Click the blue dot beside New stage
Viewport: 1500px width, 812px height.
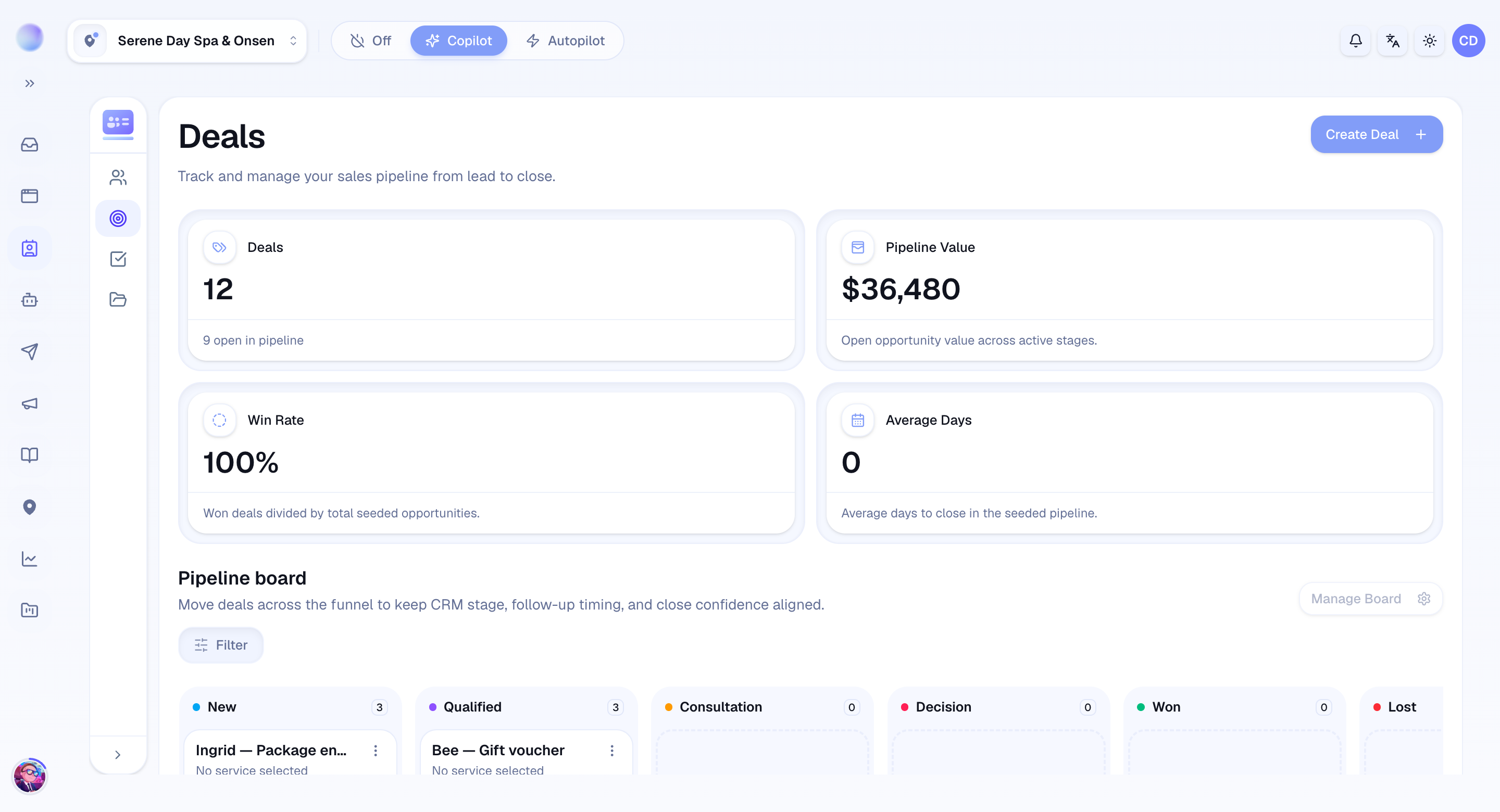197,707
